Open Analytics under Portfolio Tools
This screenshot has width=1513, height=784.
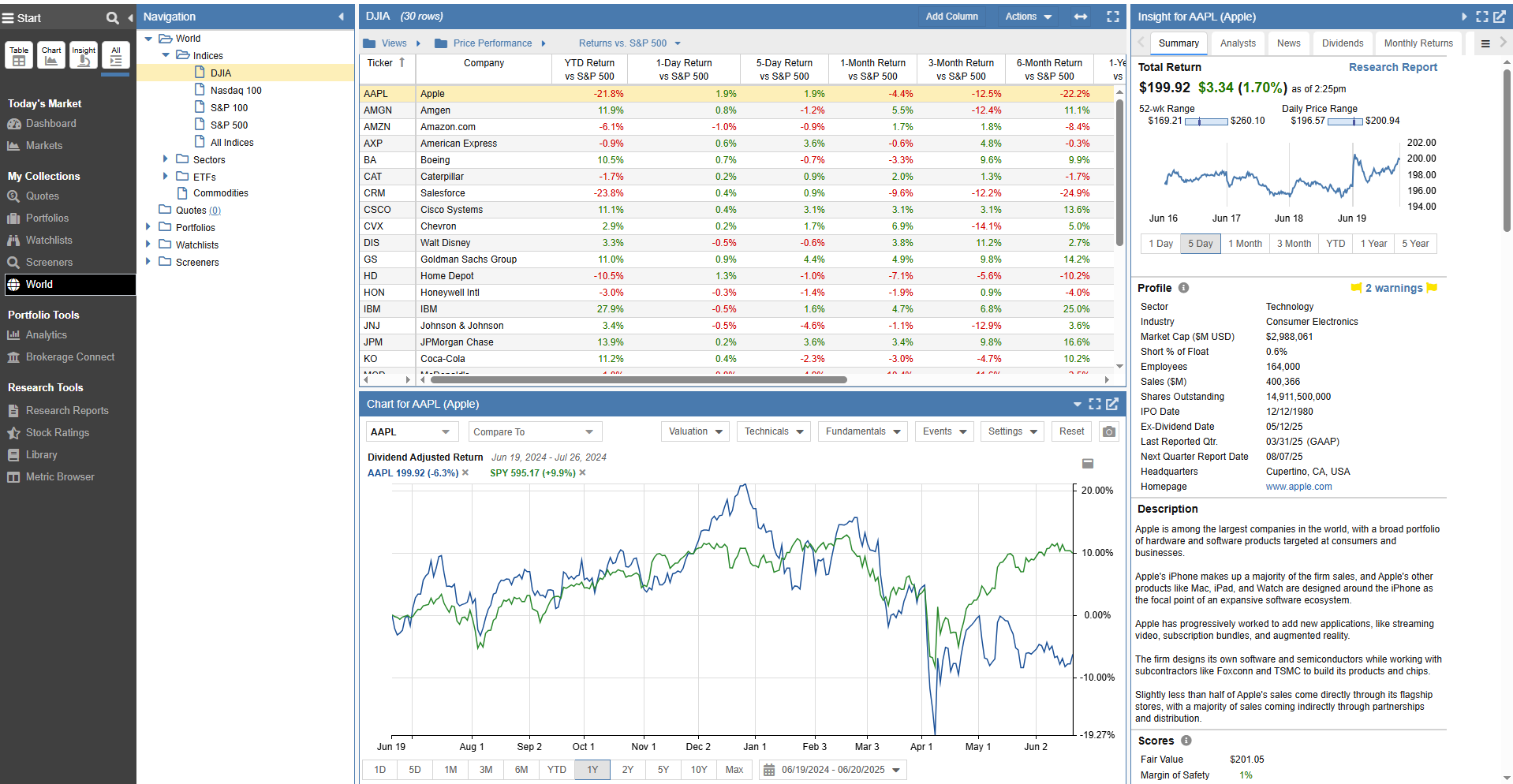pos(46,335)
